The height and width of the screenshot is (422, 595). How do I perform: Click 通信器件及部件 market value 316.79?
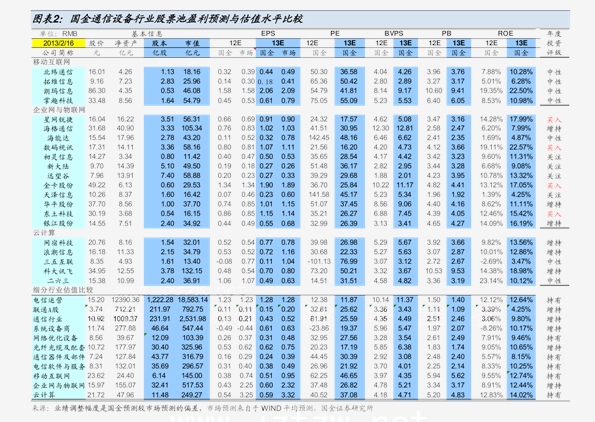[x=192, y=357]
